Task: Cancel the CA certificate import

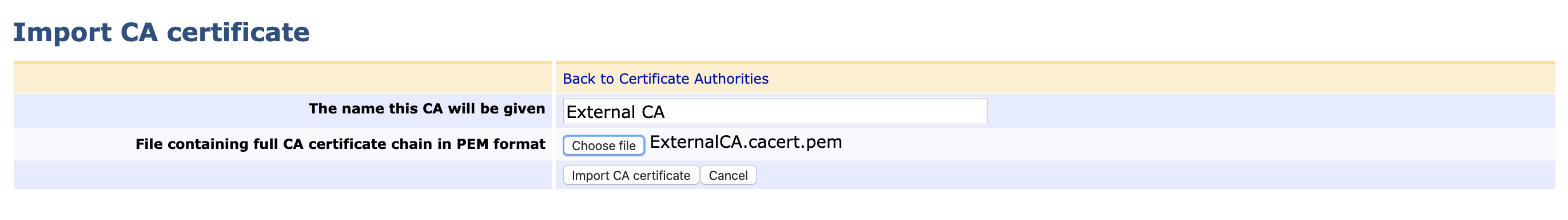Action: (728, 175)
